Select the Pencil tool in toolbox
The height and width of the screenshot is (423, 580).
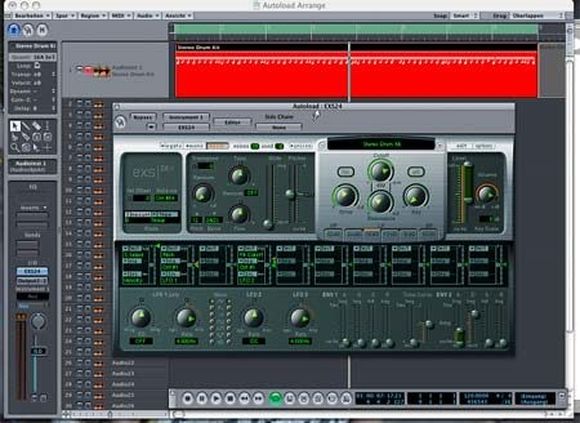coord(26,126)
